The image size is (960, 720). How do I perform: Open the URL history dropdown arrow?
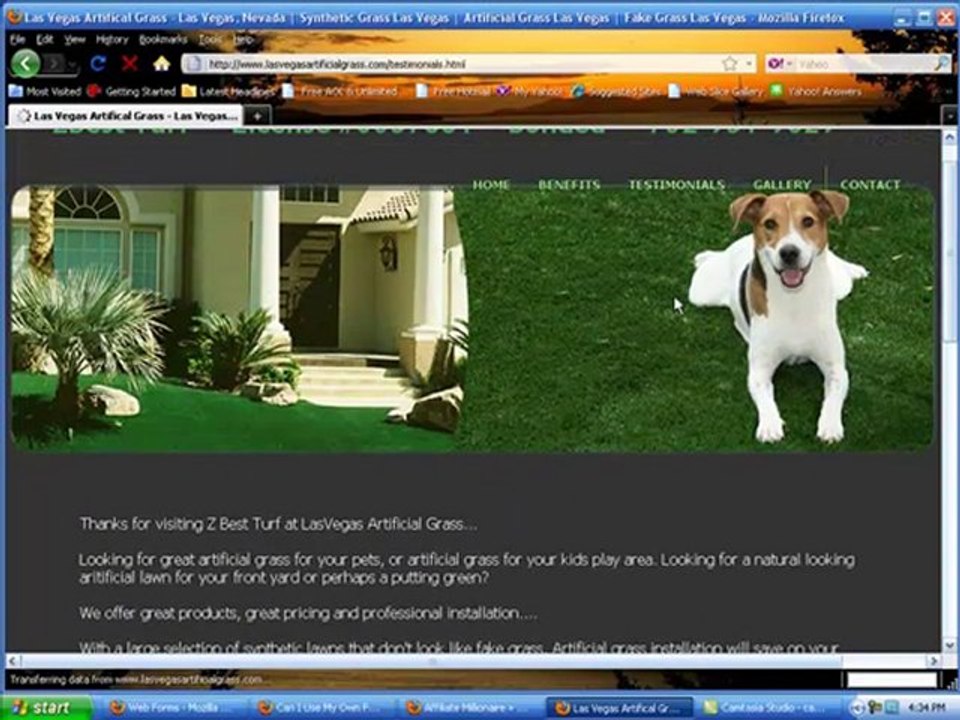coord(748,64)
